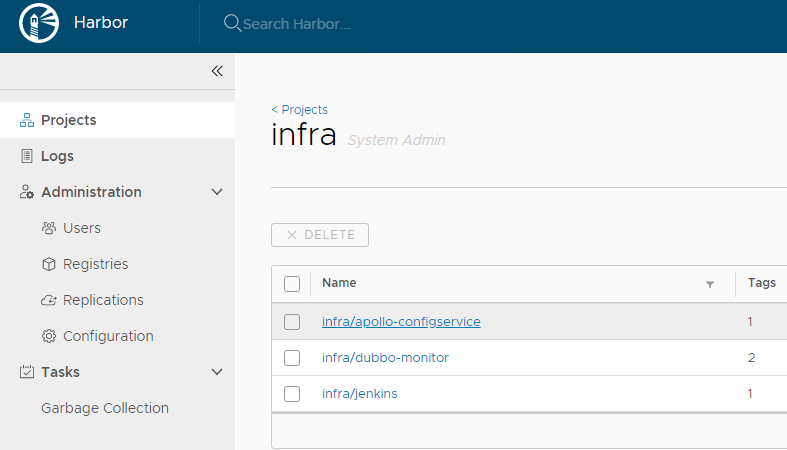Toggle the select-all header checkbox
The width and height of the screenshot is (787, 450).
(292, 284)
